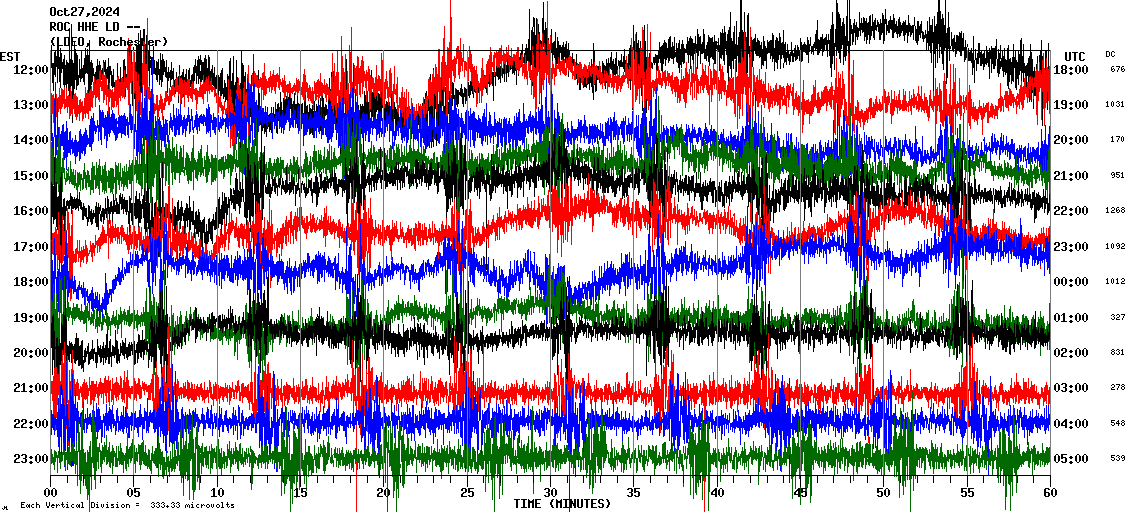This screenshot has height=519, width=1130.
Task: Click the DC offset value 1268
Action: tap(1115, 211)
